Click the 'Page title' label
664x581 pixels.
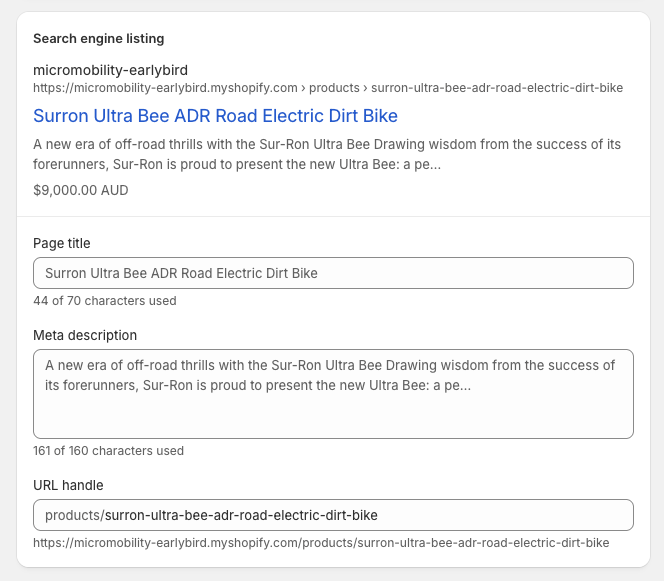tap(62, 243)
